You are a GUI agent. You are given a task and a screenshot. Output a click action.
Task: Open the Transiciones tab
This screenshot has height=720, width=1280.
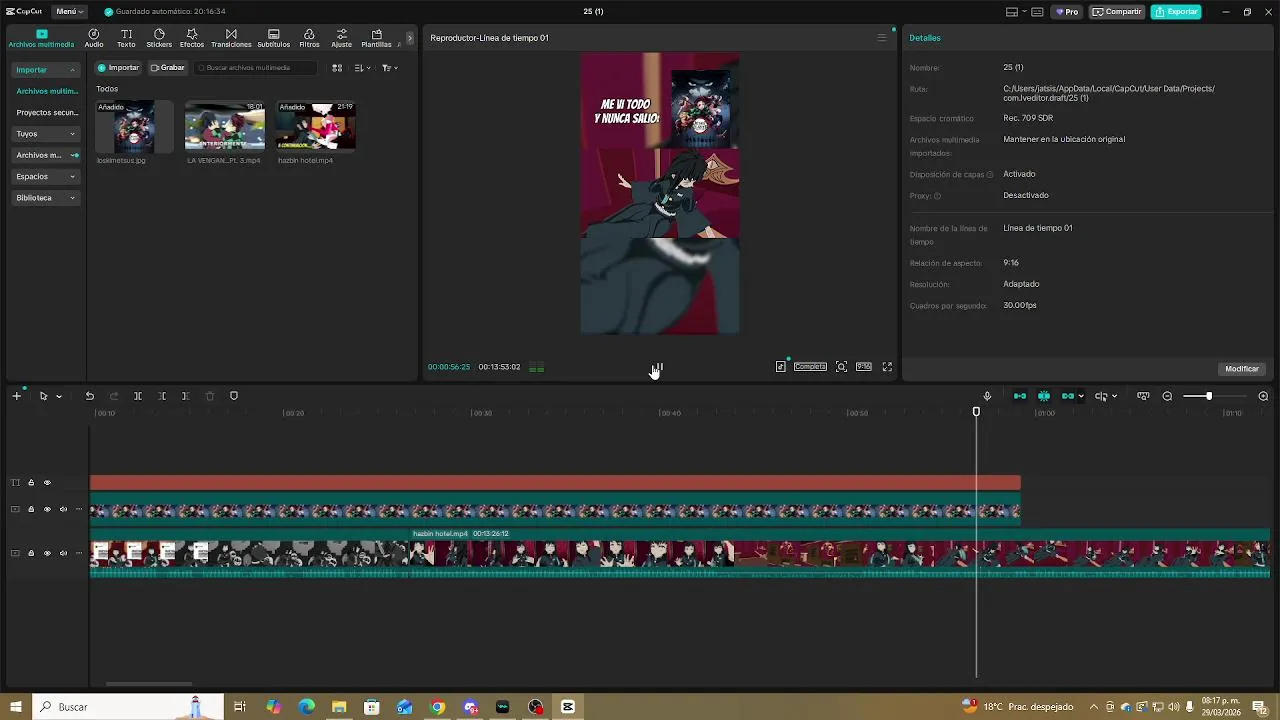231,38
